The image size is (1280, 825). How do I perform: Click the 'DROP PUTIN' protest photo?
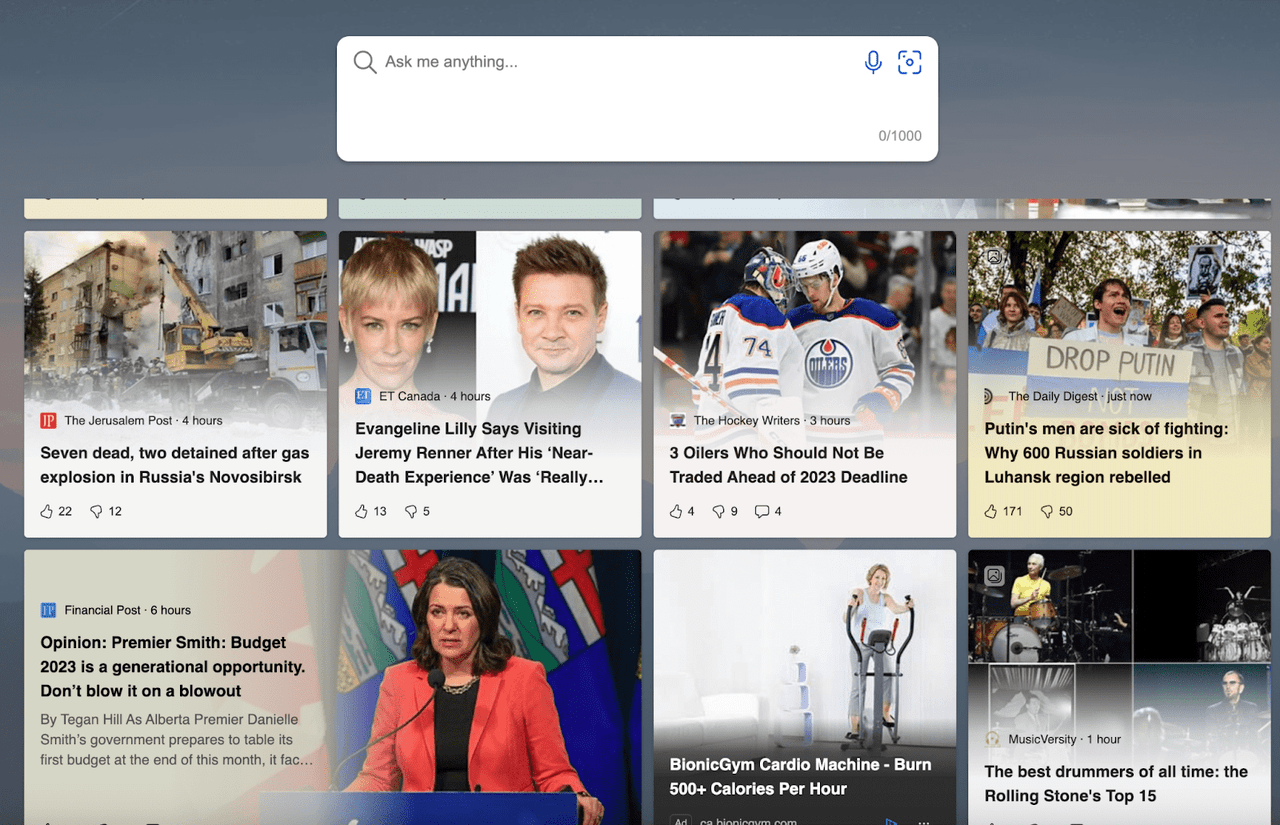pos(1119,308)
